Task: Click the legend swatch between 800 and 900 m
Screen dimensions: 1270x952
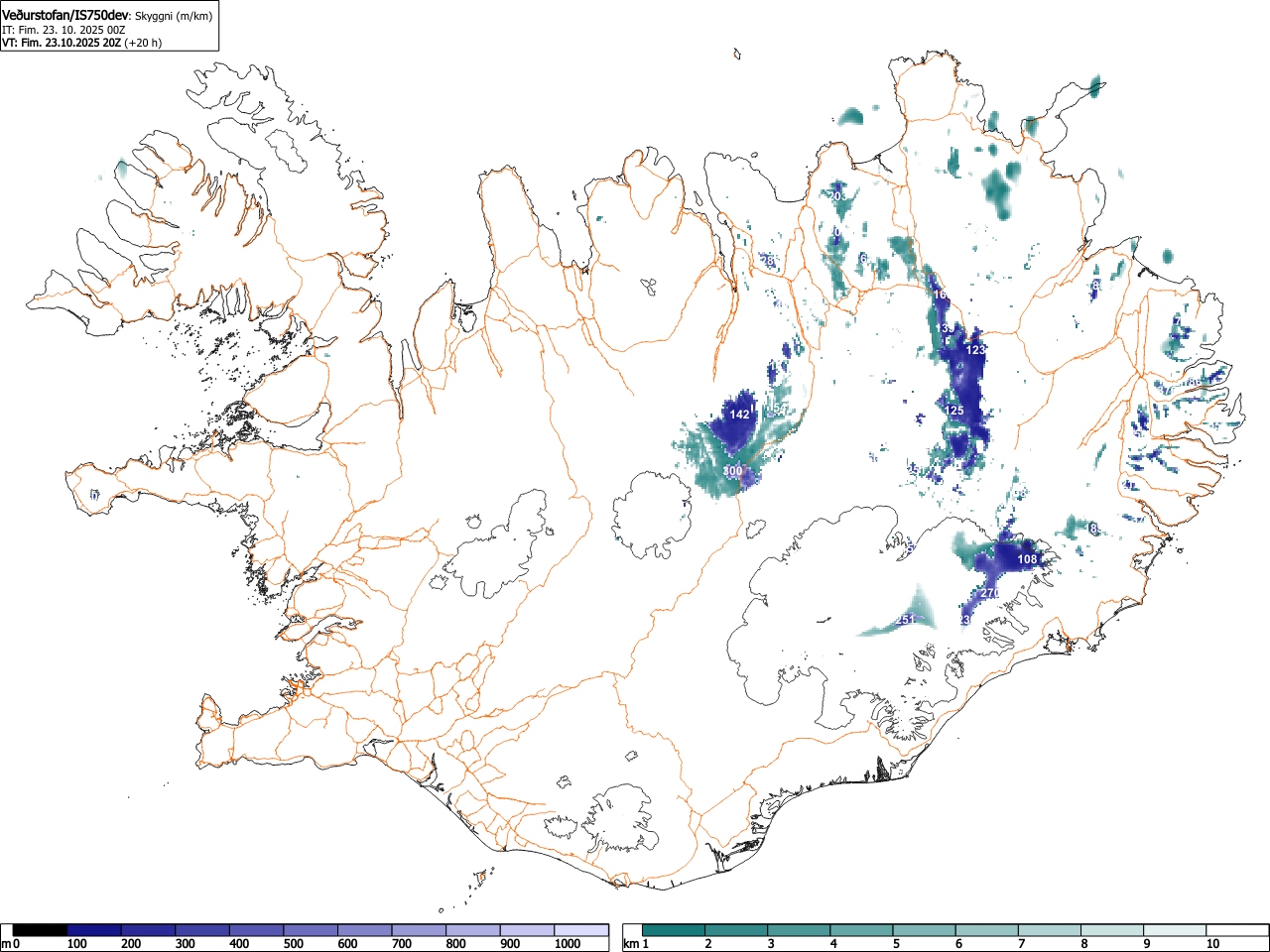Action: click(x=473, y=930)
